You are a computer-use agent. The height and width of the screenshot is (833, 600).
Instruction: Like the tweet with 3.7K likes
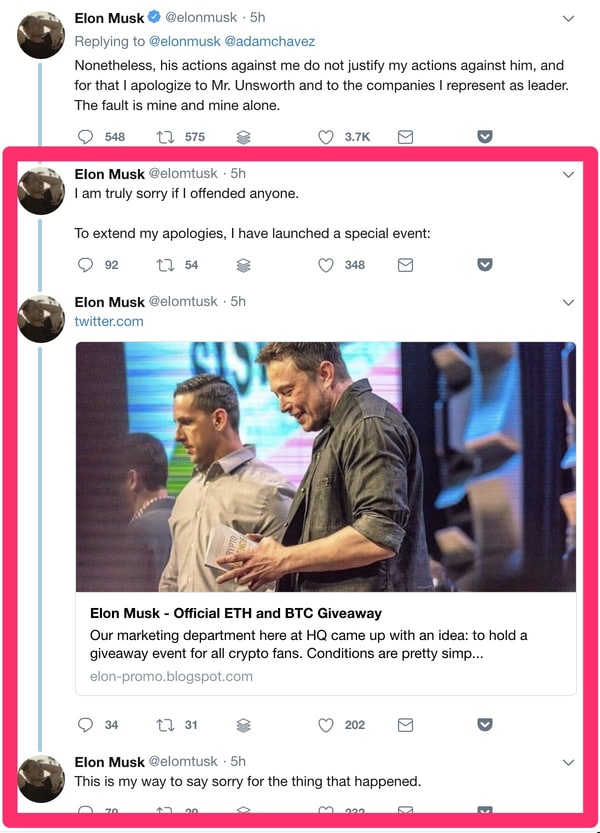coord(326,137)
